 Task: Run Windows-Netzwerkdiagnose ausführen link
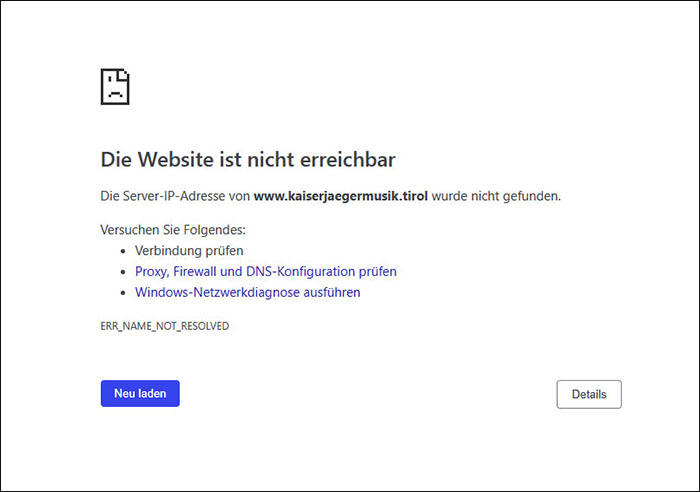point(248,292)
